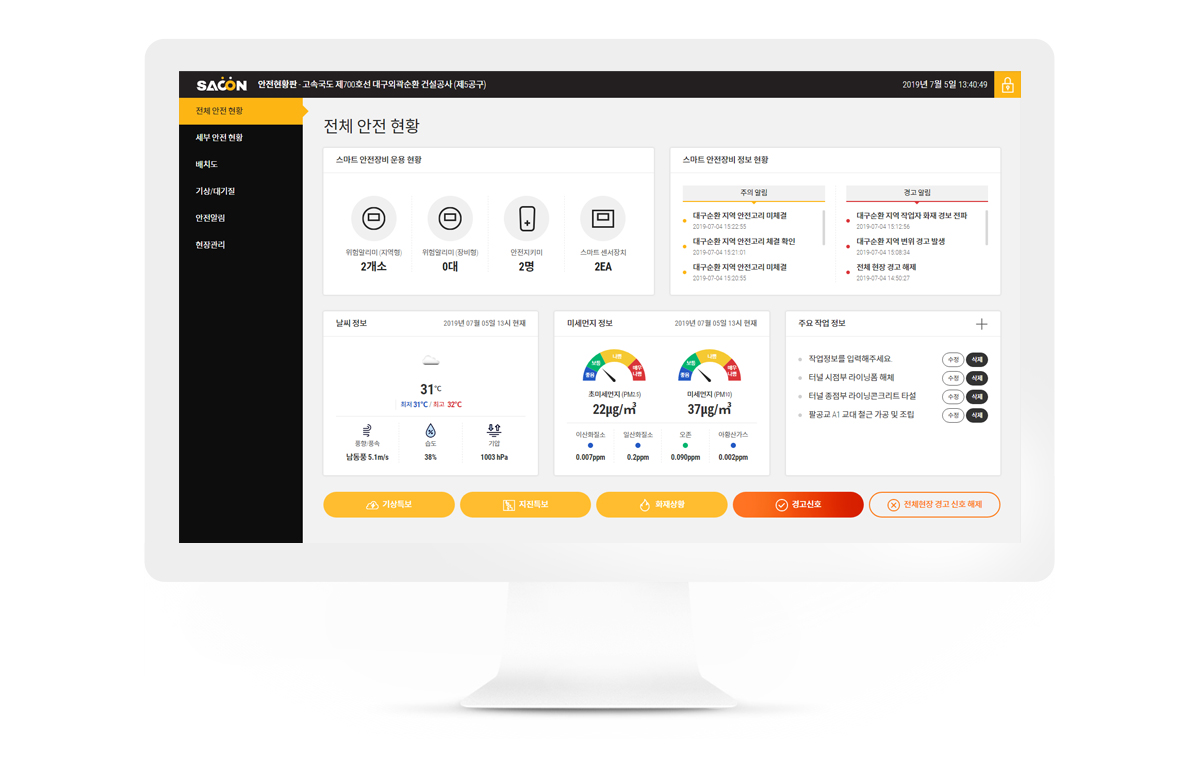The height and width of the screenshot is (760, 1200).
Task: Click the 기상특보 button
Action: (x=389, y=505)
